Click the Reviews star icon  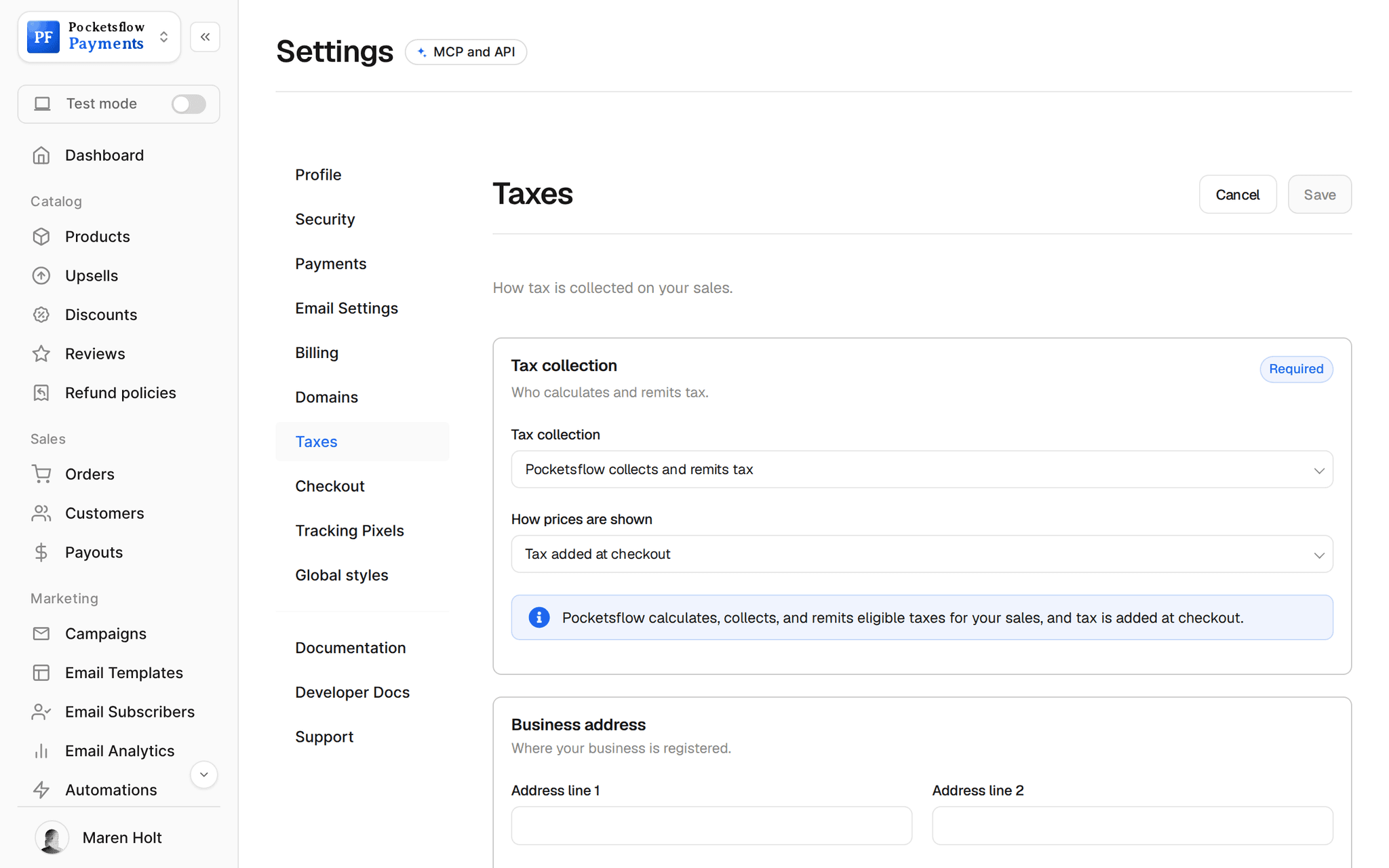pos(41,354)
